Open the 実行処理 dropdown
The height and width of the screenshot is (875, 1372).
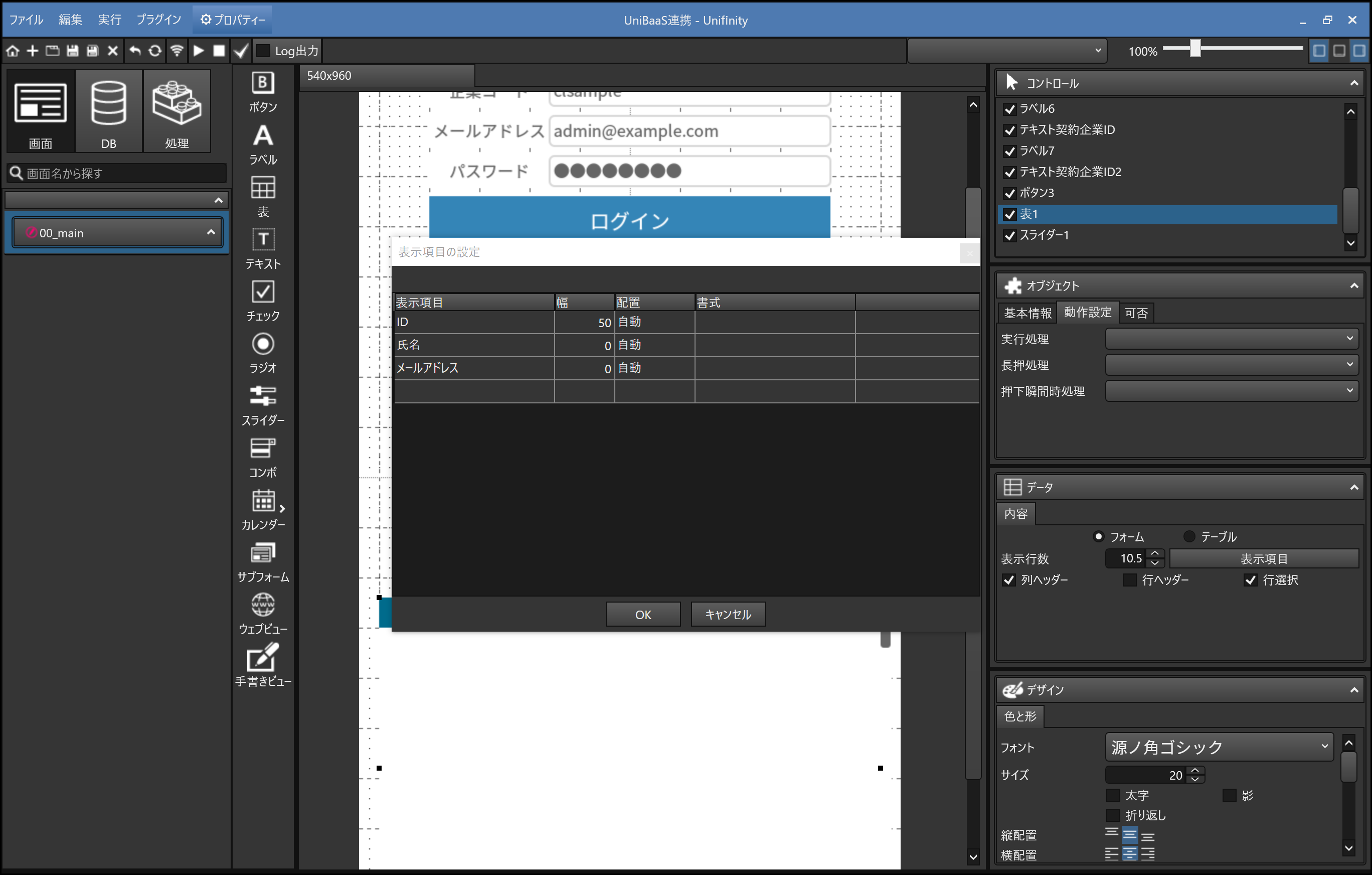1231,339
